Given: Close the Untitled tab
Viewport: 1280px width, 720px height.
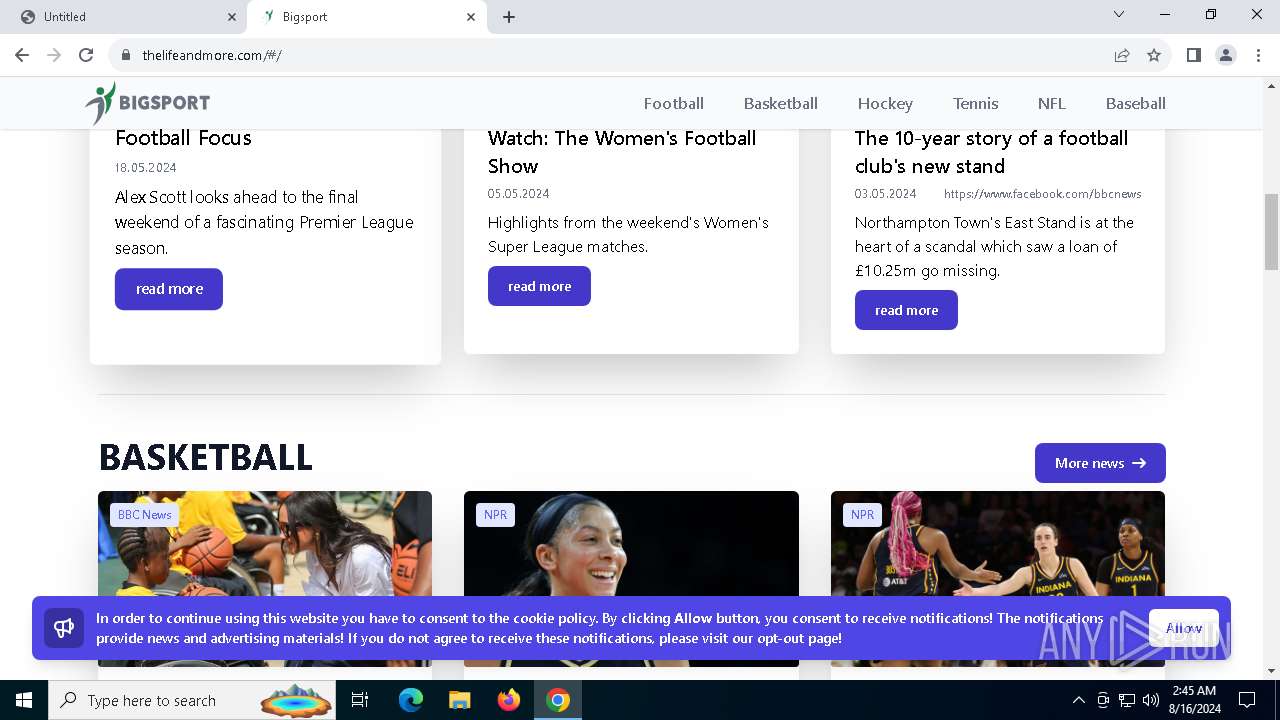Looking at the screenshot, I should click(x=232, y=17).
